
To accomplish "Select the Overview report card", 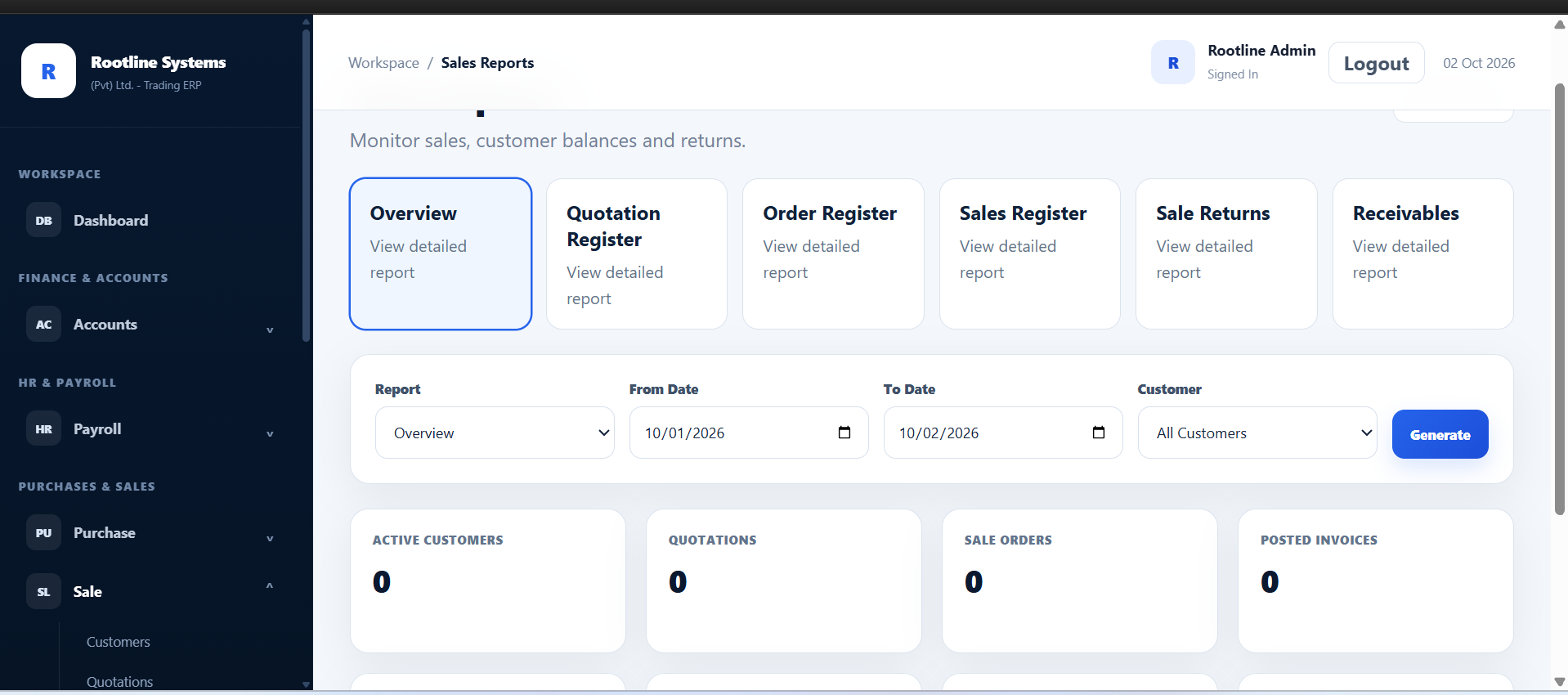I will (441, 253).
